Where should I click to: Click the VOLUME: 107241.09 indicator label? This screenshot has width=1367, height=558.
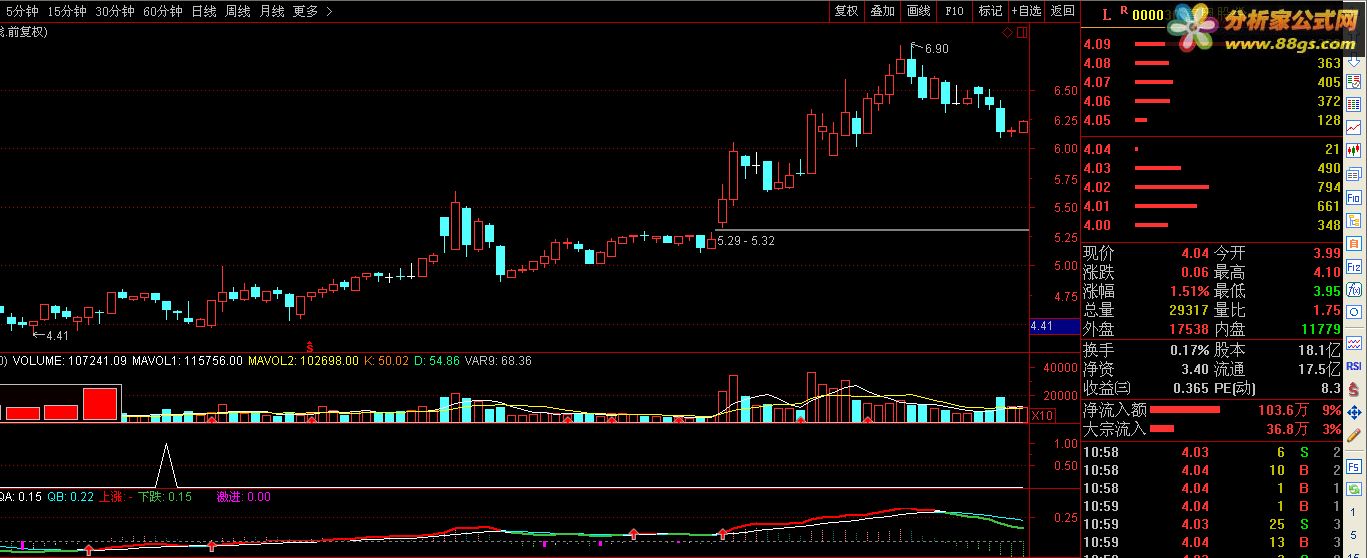click(x=69, y=360)
